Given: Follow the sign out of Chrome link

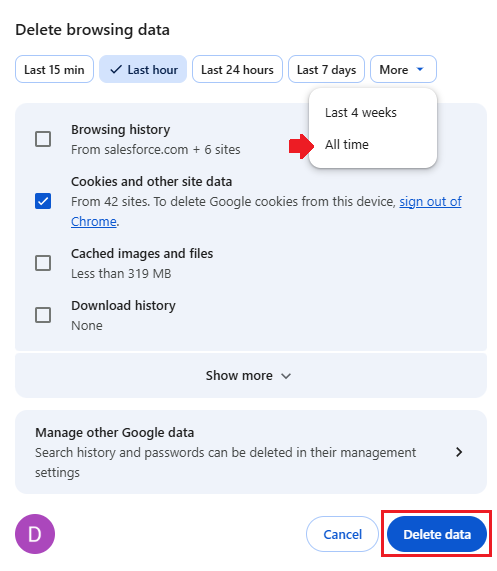Looking at the screenshot, I should 430,201.
